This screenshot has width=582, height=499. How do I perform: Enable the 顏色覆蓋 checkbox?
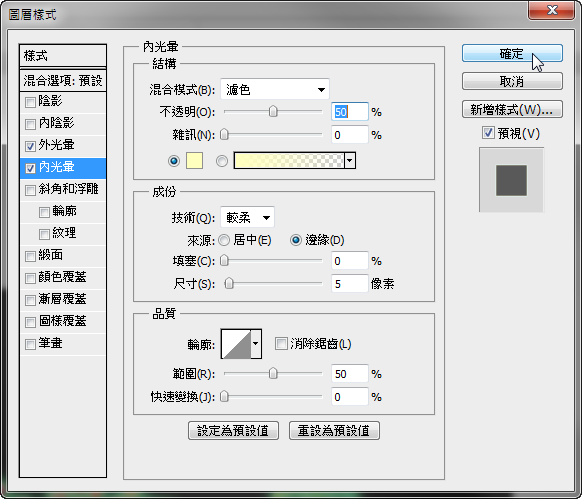pos(30,278)
